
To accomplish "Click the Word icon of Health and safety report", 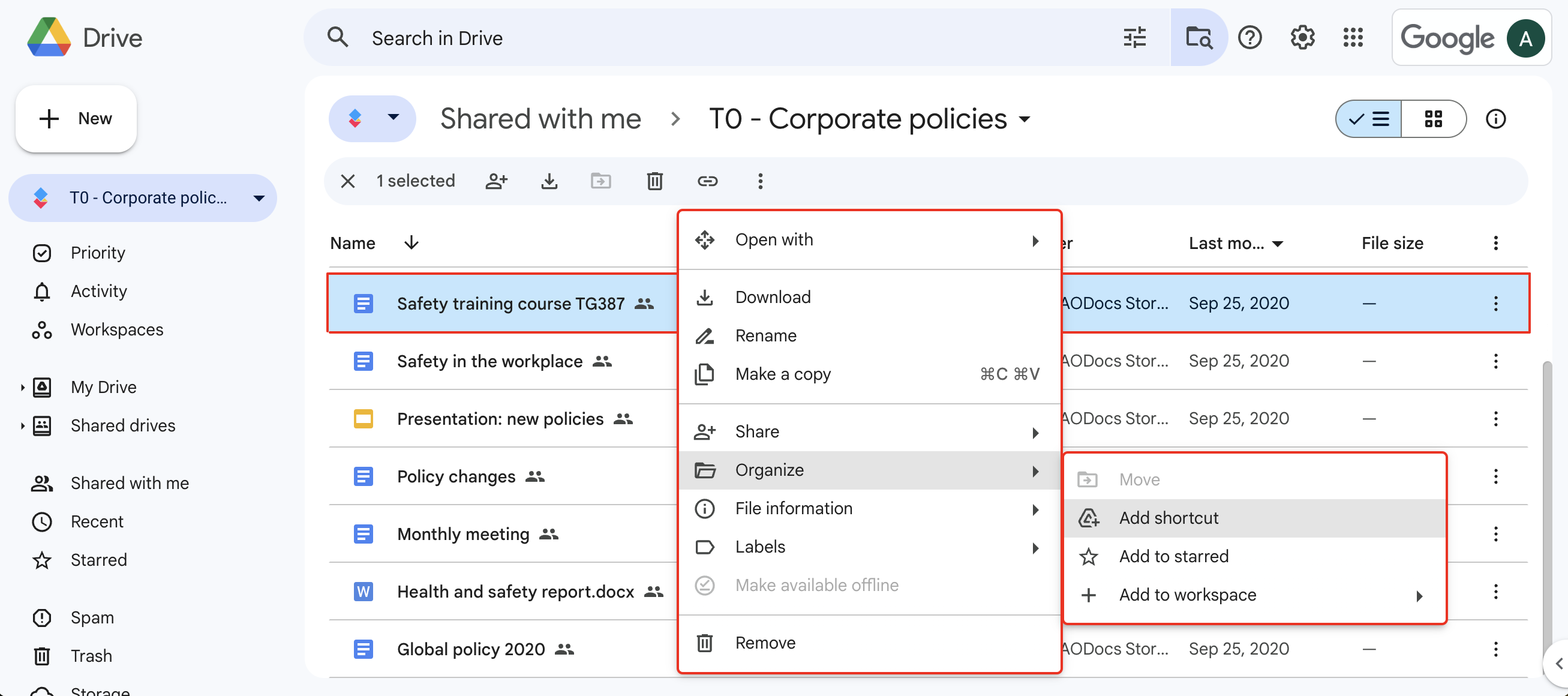I will click(364, 591).
